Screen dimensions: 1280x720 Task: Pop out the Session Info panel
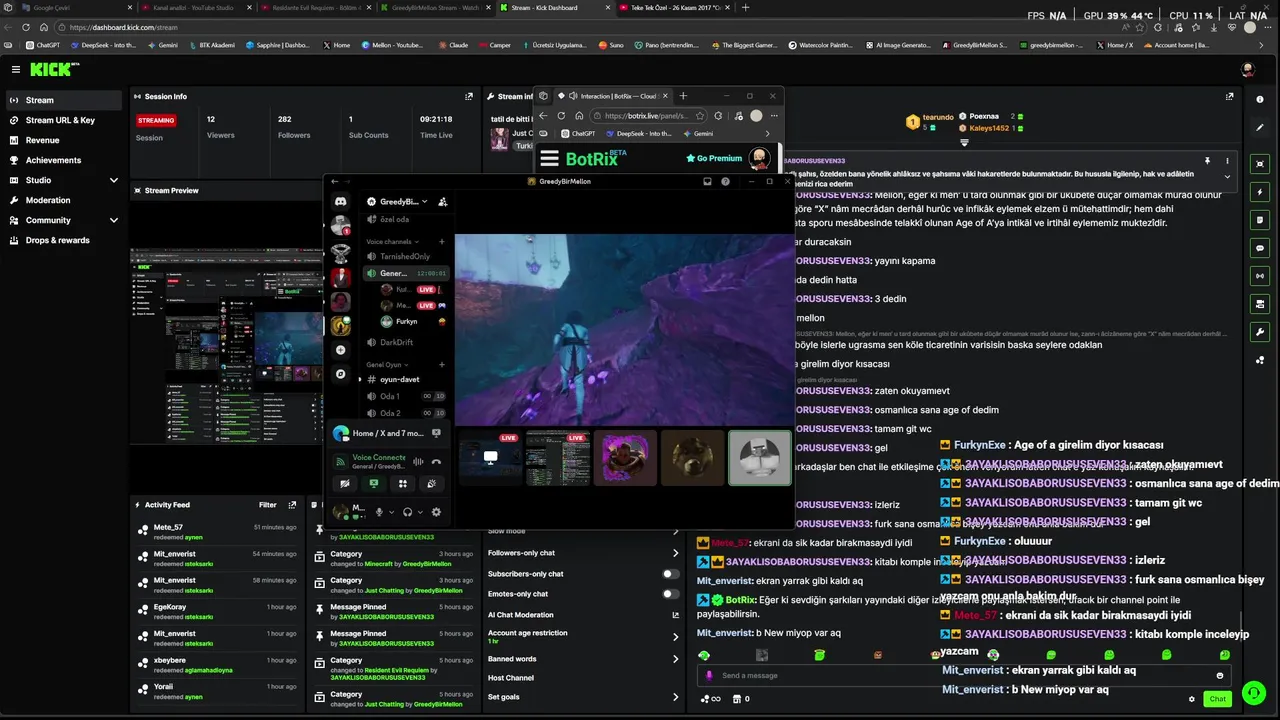pos(469,97)
